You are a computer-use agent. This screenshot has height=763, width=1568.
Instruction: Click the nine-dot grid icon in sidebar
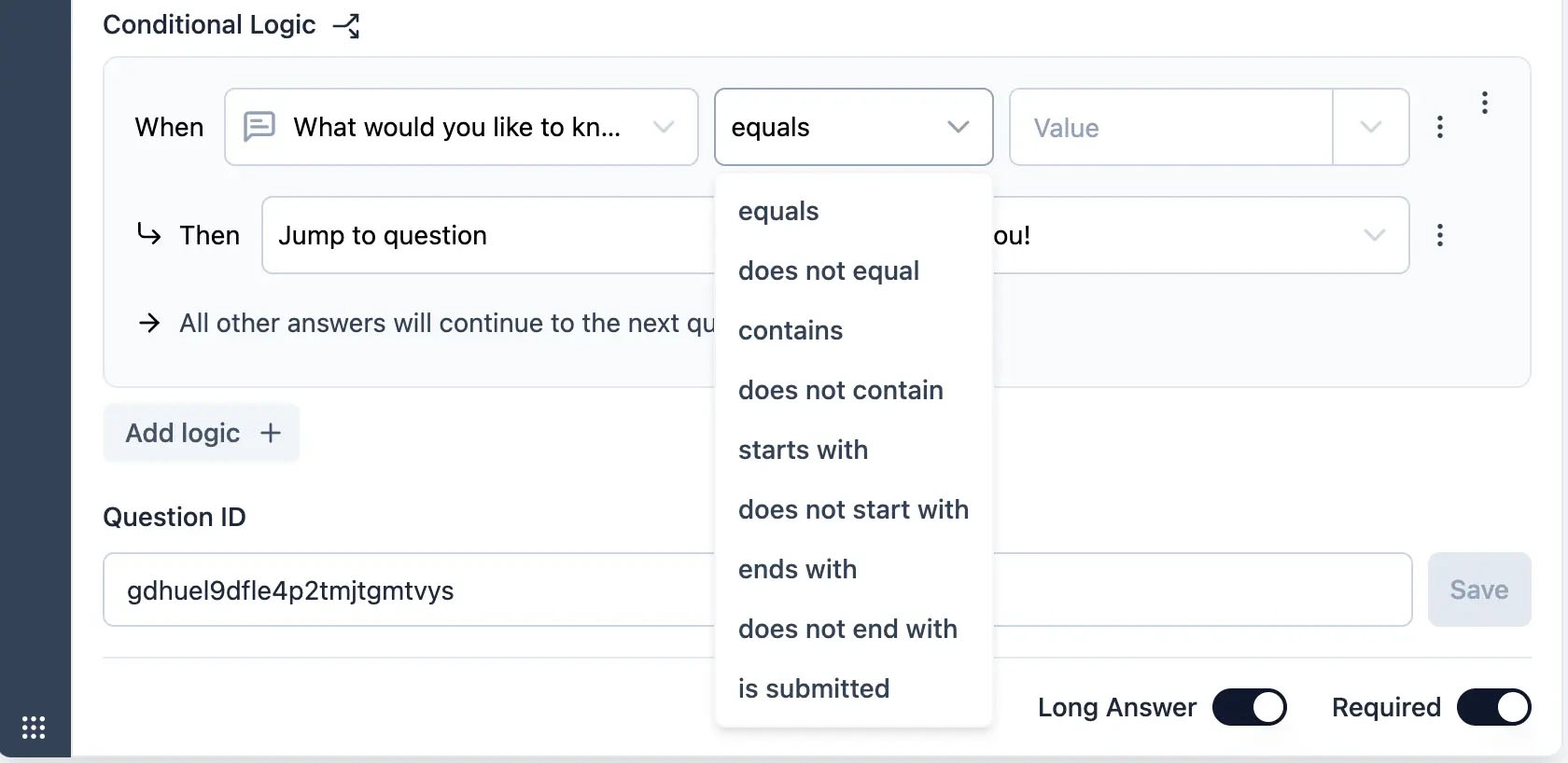34,728
